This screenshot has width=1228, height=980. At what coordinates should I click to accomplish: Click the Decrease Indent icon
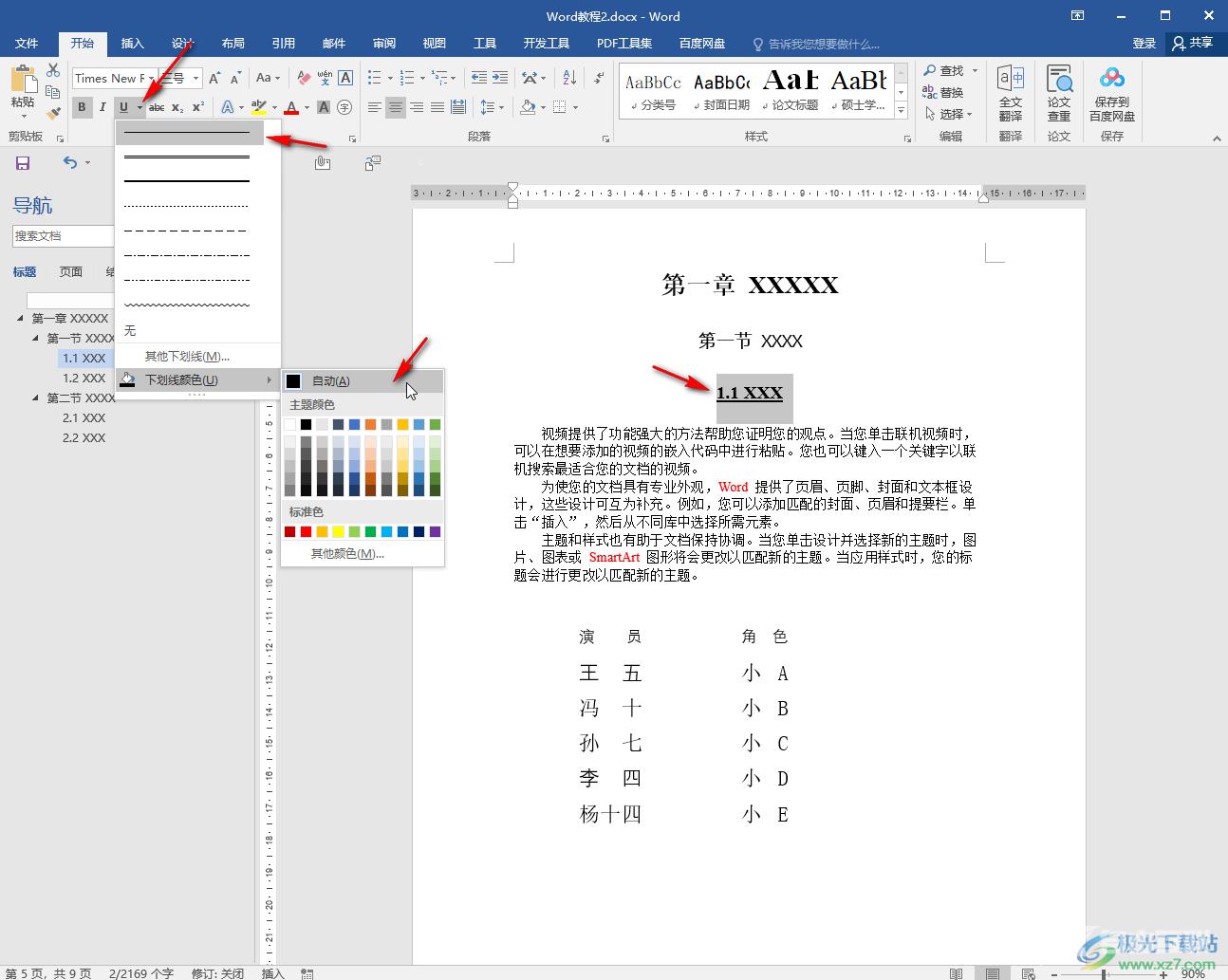[x=479, y=78]
